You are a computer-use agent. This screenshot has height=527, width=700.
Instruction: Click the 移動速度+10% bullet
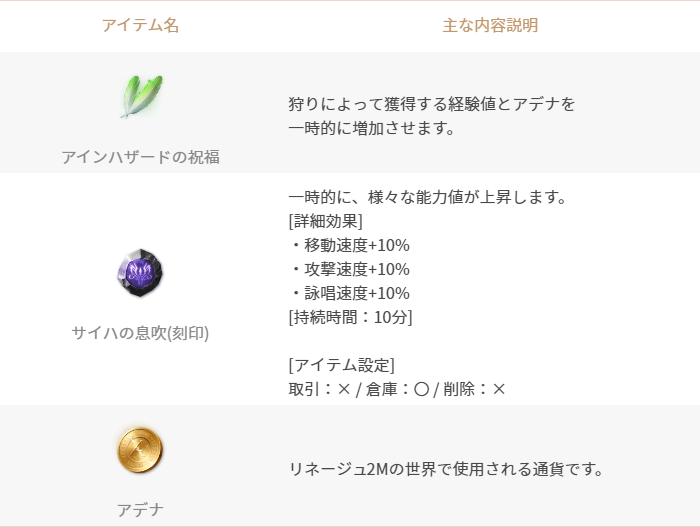pos(350,245)
